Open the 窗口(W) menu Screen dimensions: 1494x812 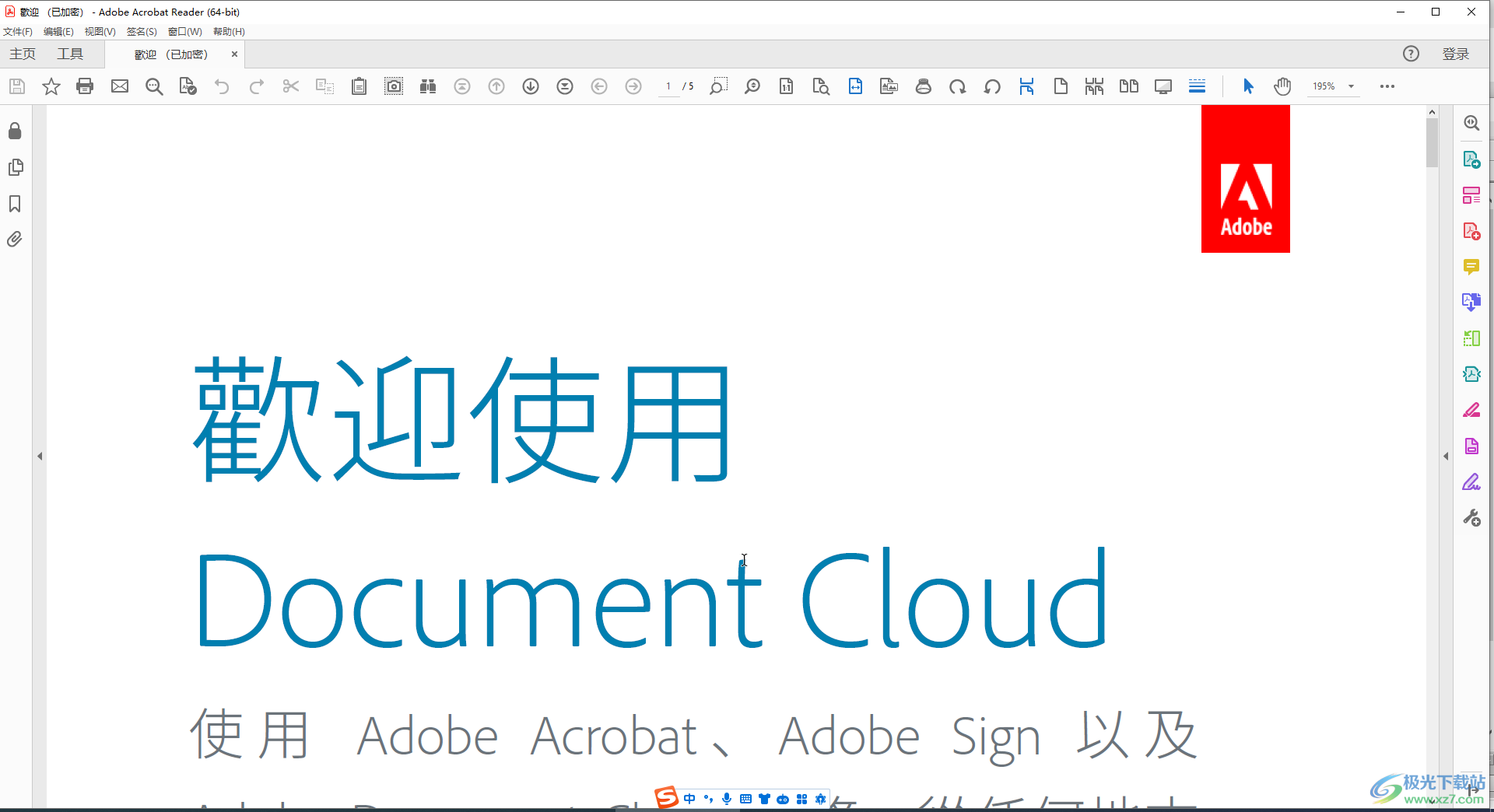(185, 32)
